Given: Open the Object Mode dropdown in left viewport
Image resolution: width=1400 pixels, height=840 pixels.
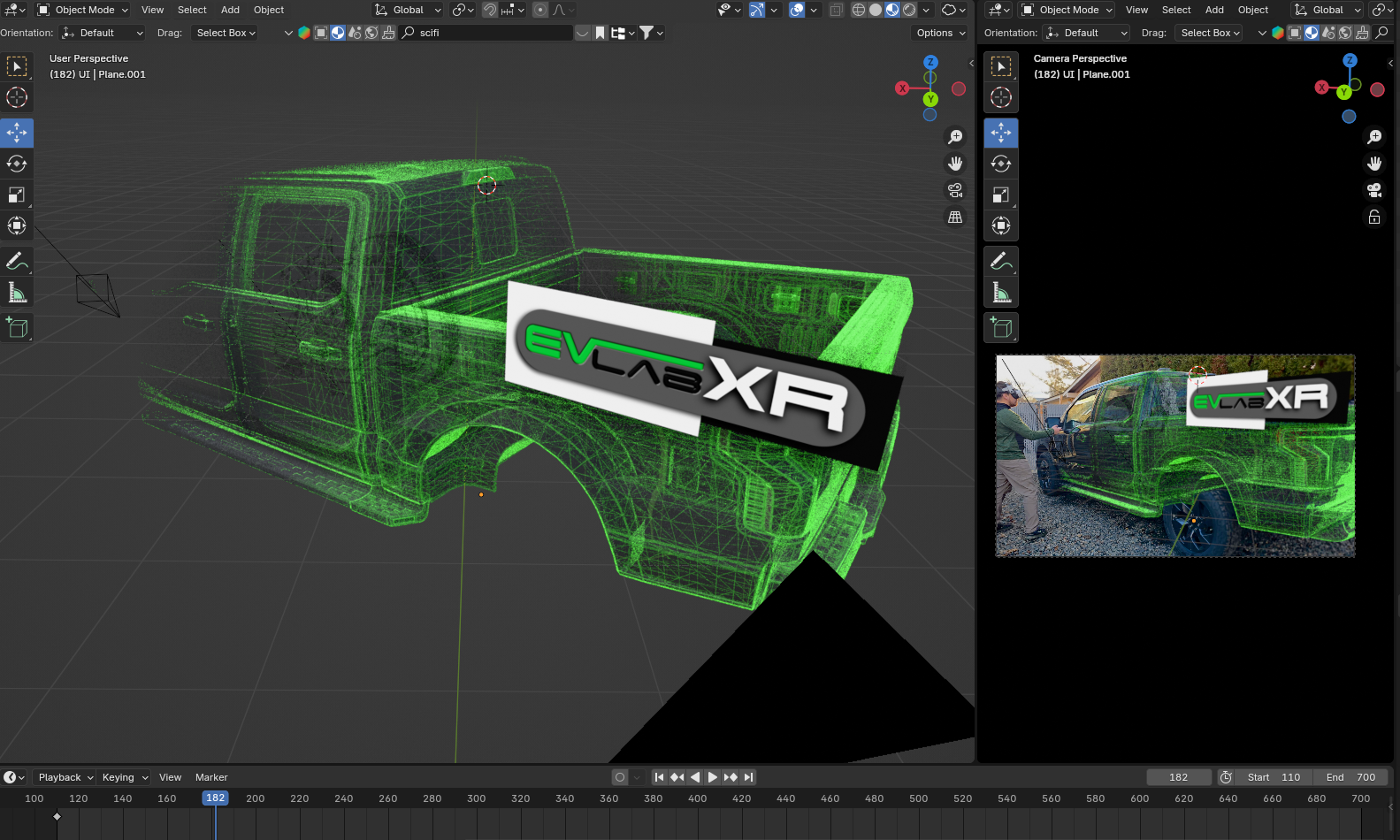Looking at the screenshot, I should click(x=83, y=10).
